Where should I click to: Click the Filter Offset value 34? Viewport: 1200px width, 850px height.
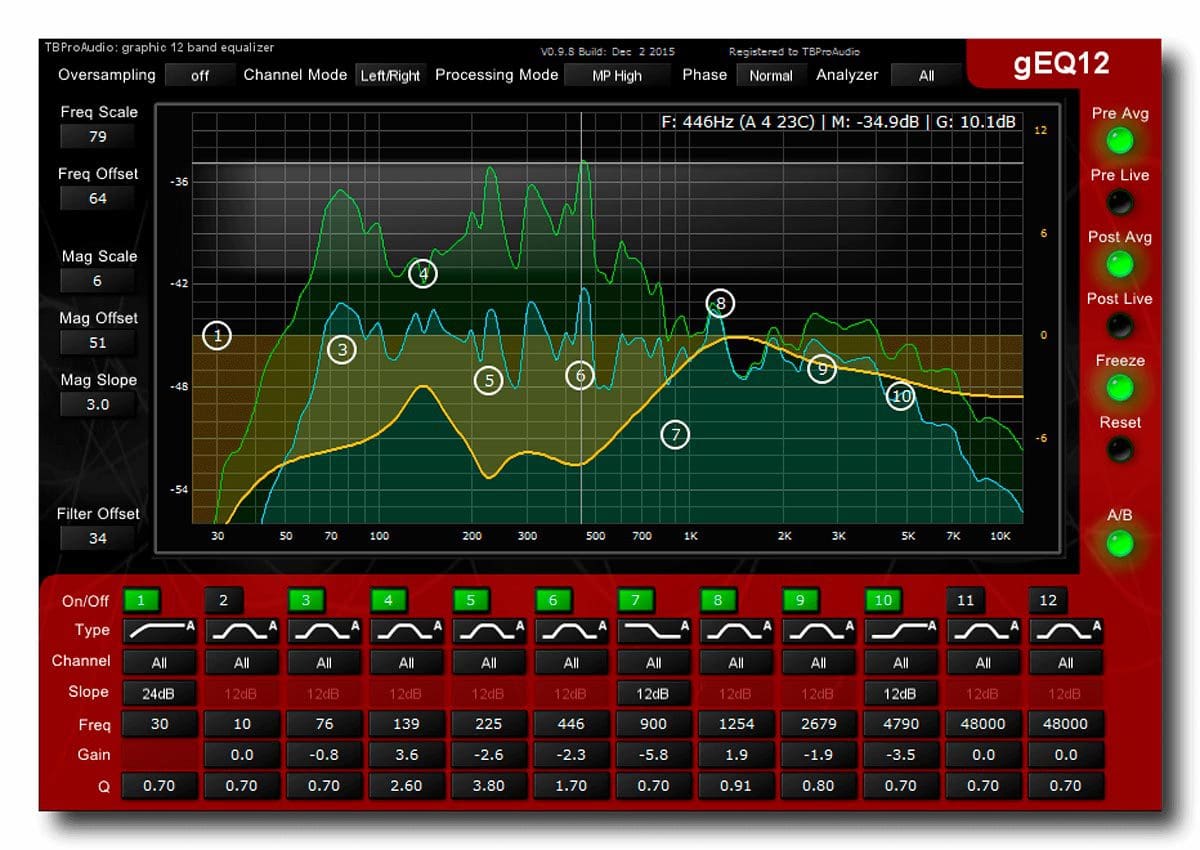coord(98,538)
